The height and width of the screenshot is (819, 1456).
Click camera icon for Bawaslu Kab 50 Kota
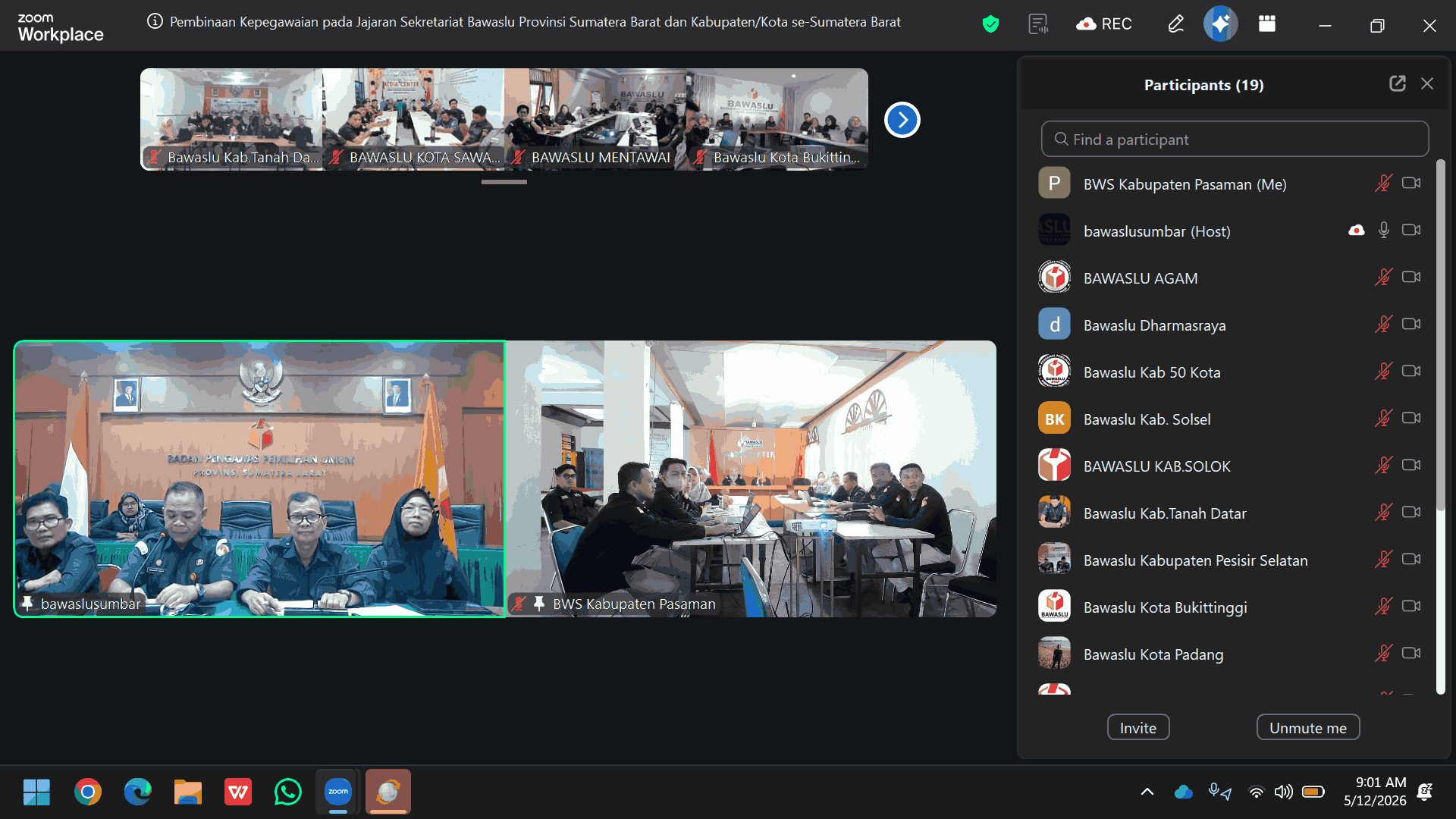(1411, 372)
